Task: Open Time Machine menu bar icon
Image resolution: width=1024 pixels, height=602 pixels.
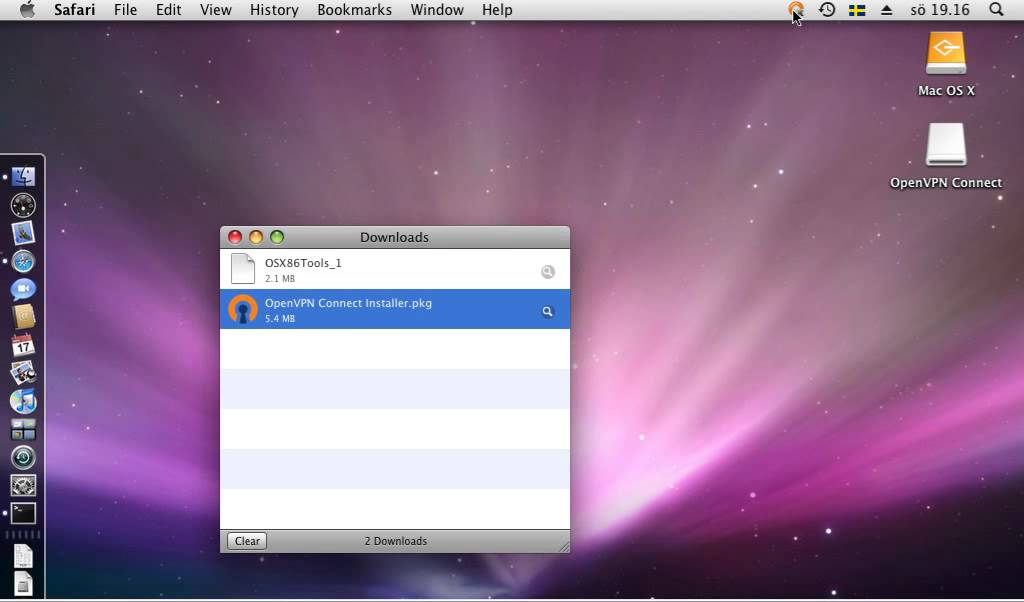Action: click(x=827, y=10)
